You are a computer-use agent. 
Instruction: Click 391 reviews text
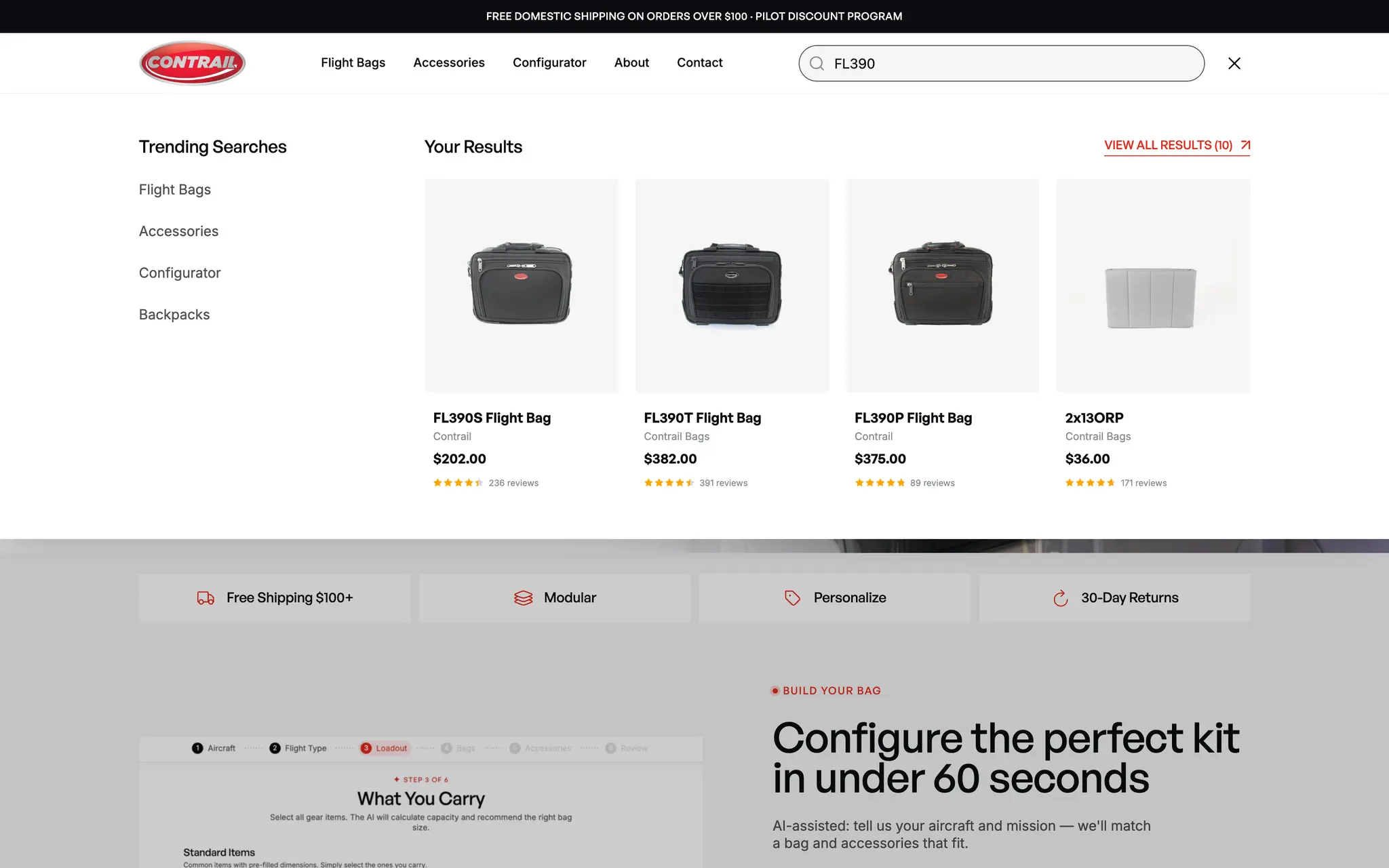tap(723, 483)
